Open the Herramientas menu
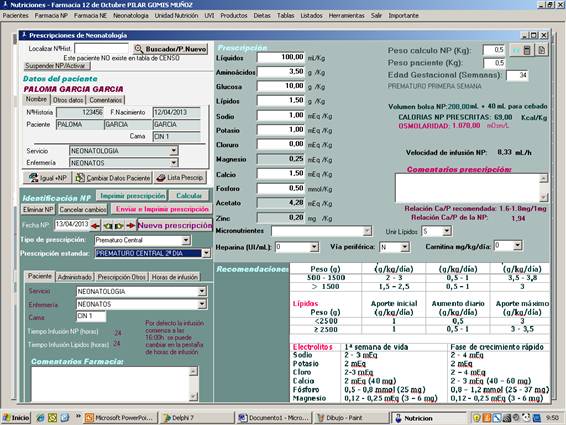 (347, 16)
